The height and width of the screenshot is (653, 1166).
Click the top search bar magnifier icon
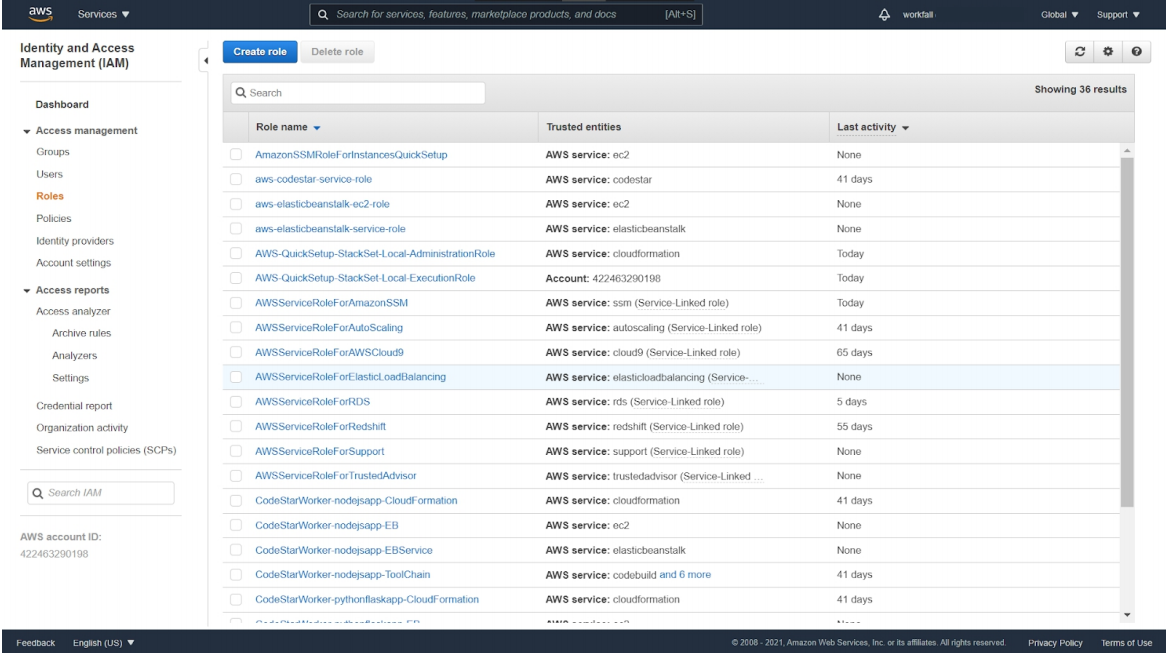click(323, 14)
